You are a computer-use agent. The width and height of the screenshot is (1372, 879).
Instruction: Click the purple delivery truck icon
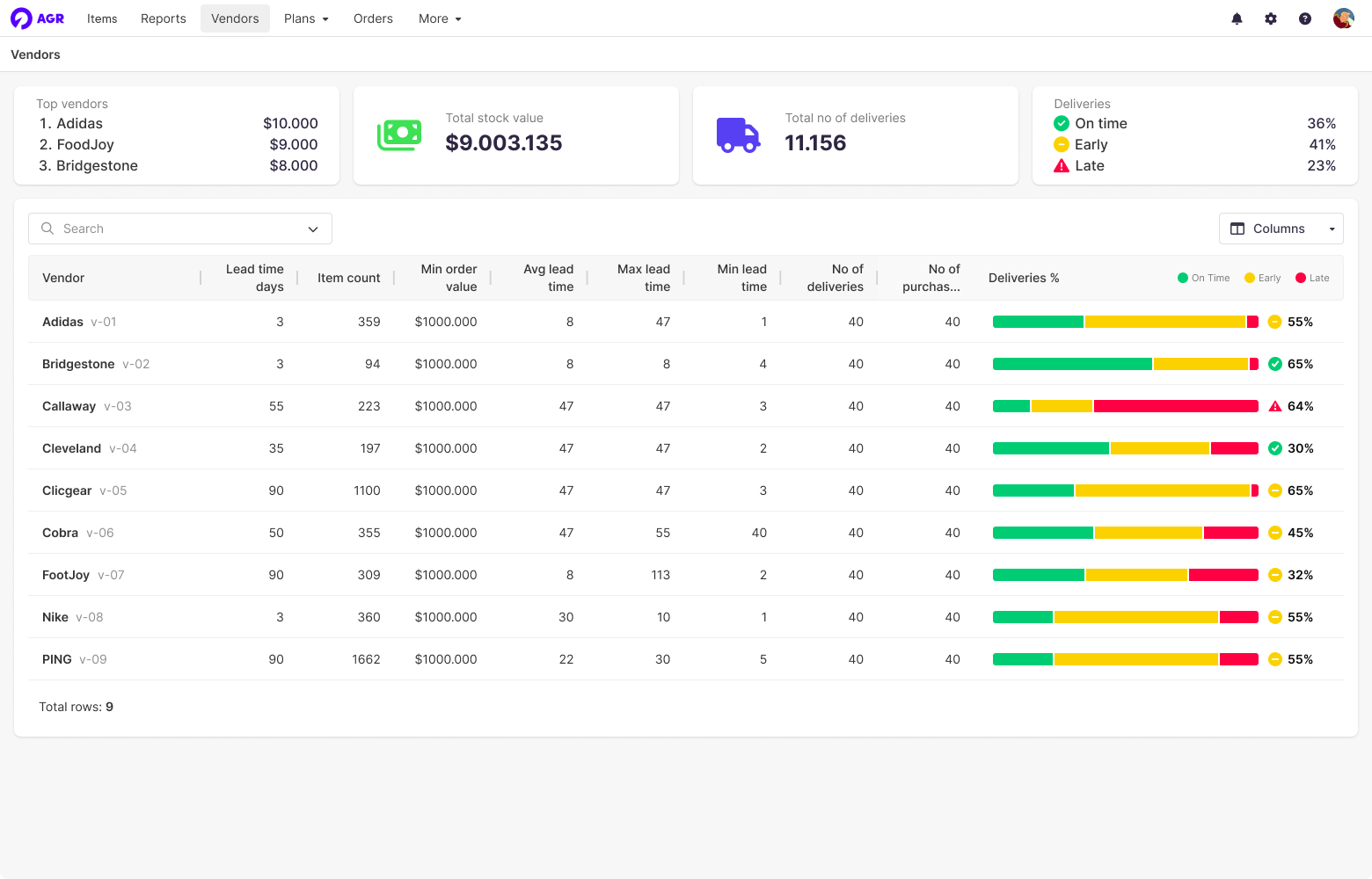tap(738, 135)
